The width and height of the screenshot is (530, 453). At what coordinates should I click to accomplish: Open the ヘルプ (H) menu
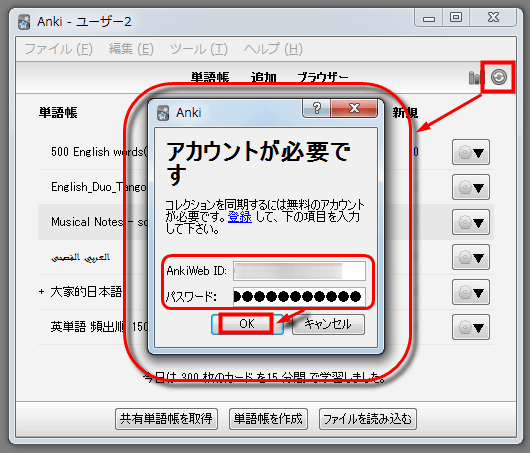[273, 49]
